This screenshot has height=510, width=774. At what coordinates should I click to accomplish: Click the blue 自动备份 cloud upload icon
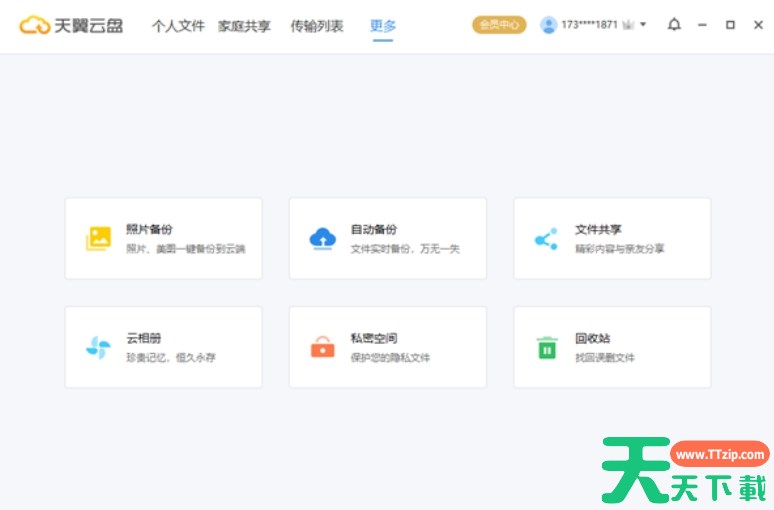pos(322,238)
